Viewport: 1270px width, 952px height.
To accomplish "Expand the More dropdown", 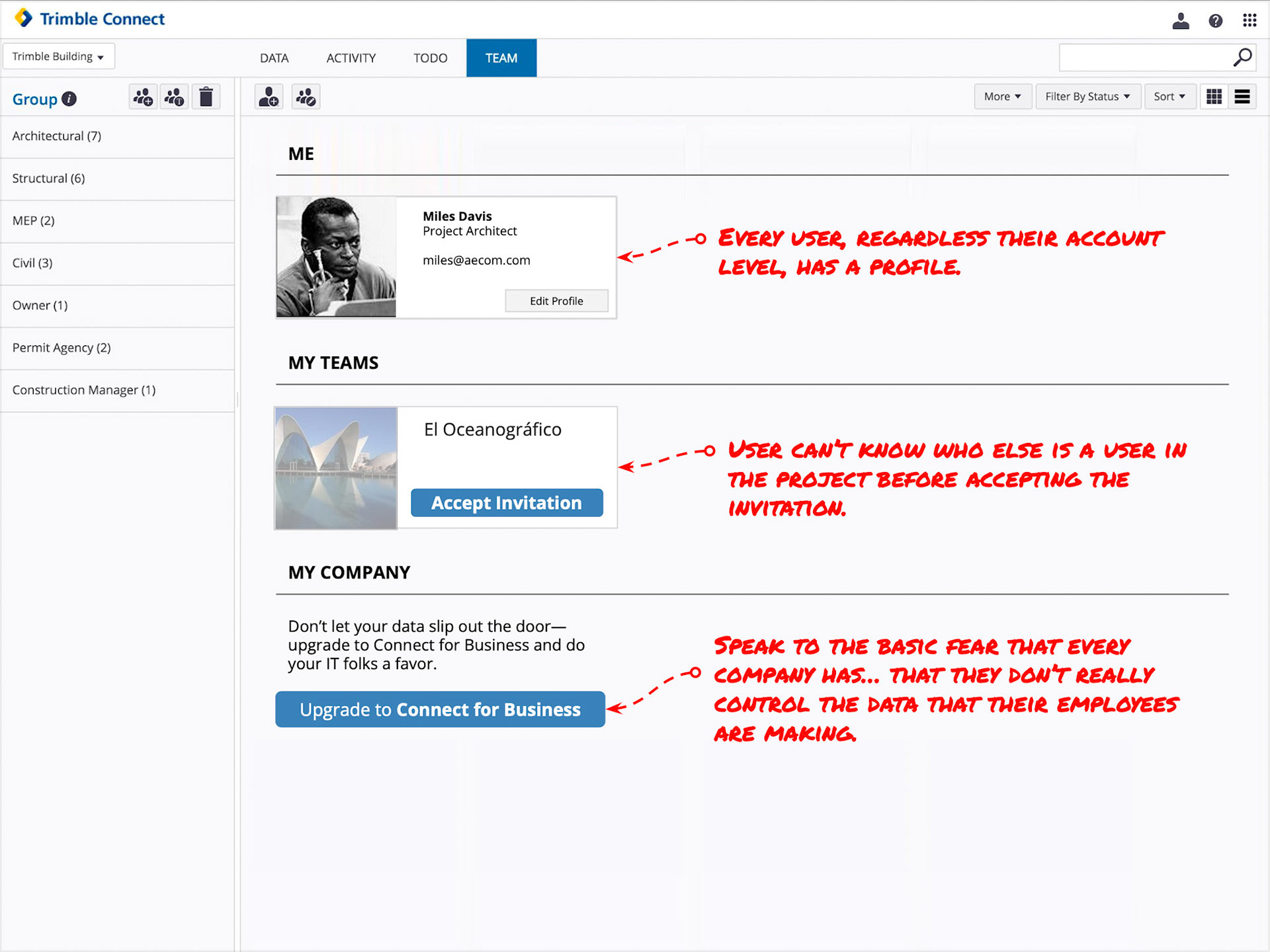I will 1002,97.
